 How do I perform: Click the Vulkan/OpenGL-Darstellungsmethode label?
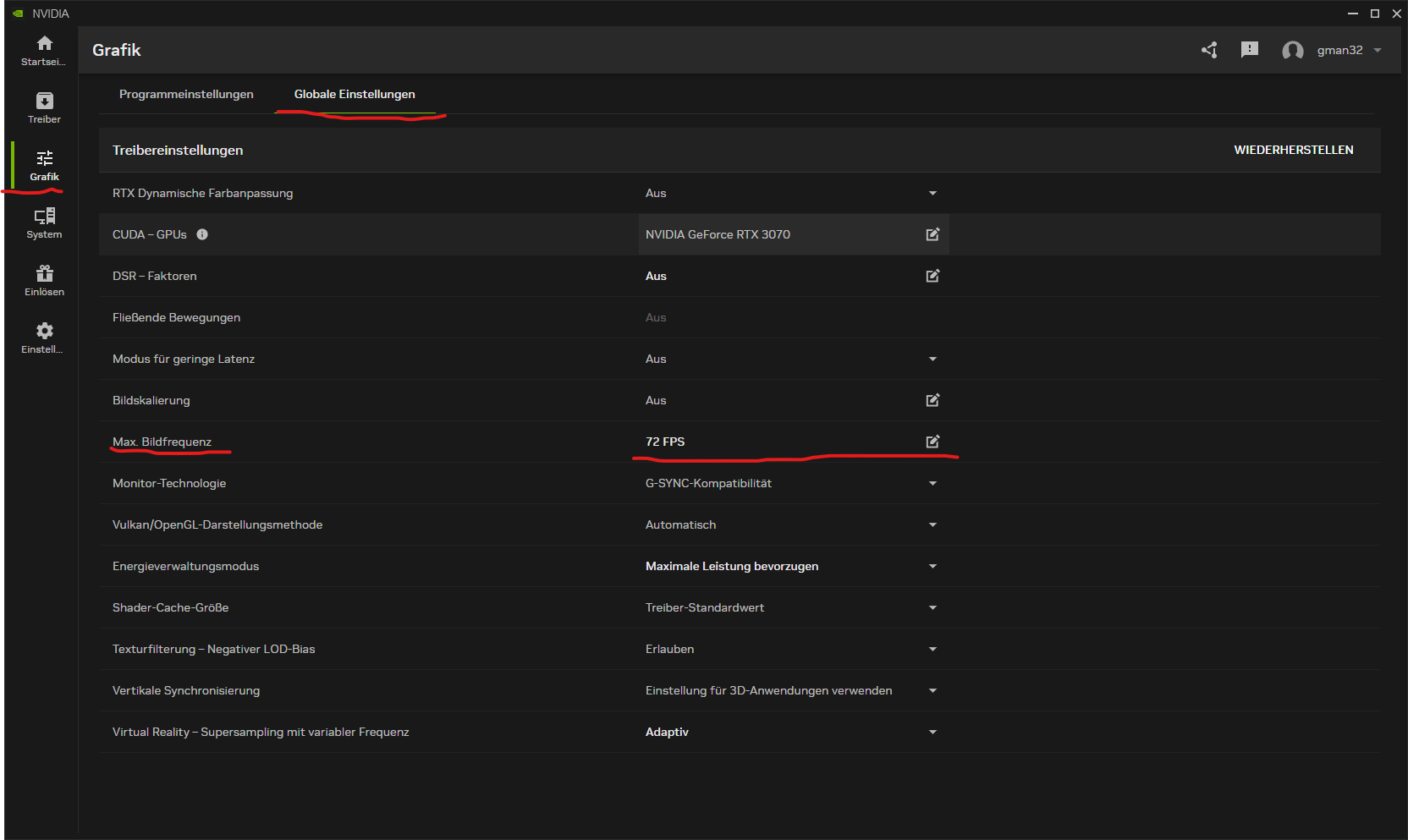pos(217,524)
